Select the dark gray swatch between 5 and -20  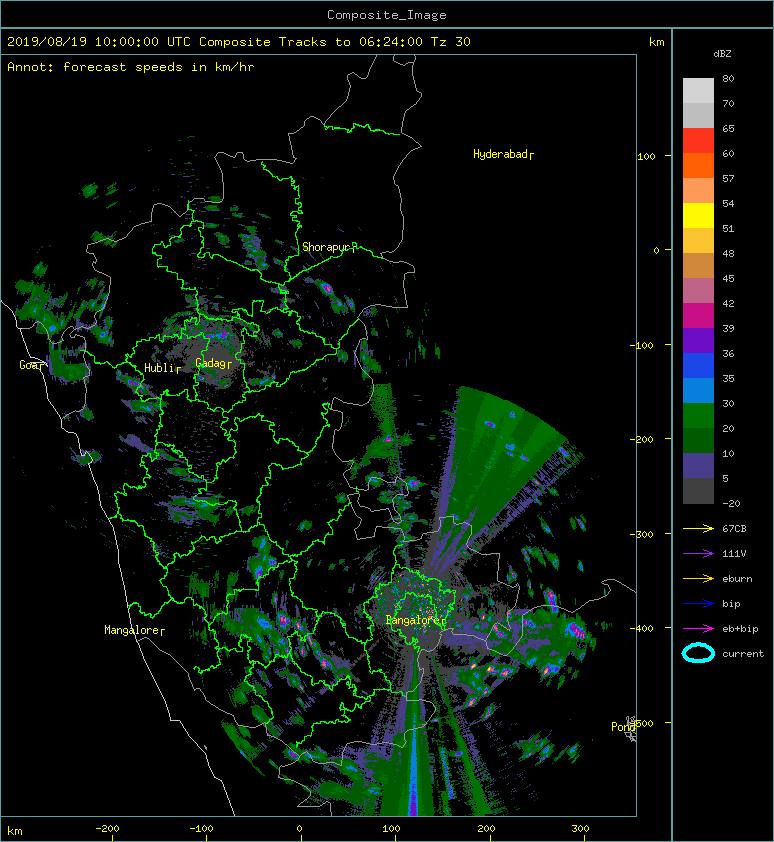(x=698, y=490)
